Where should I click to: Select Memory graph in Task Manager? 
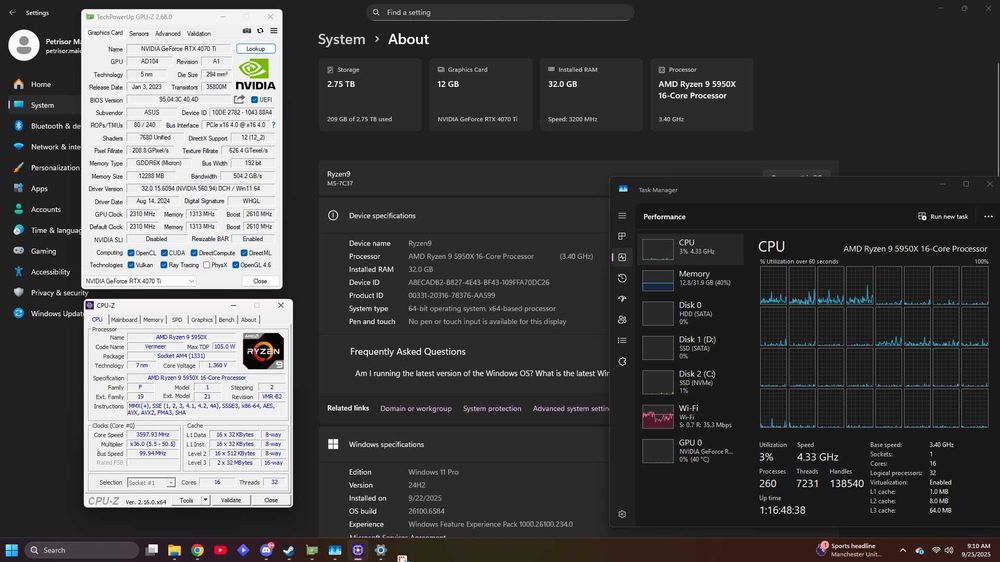click(x=690, y=279)
